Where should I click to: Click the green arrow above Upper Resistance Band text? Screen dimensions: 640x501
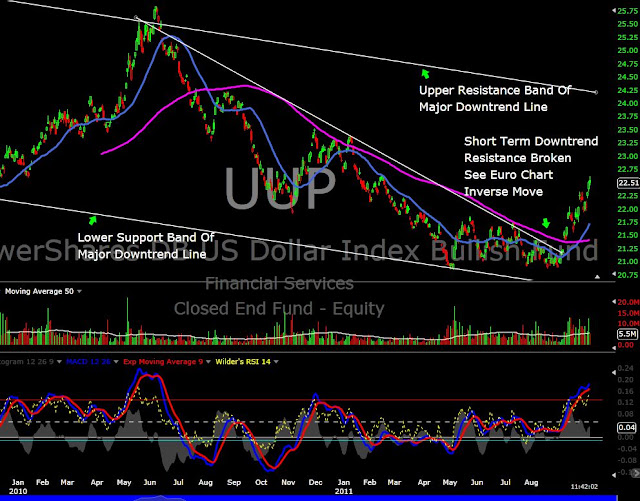pos(425,74)
